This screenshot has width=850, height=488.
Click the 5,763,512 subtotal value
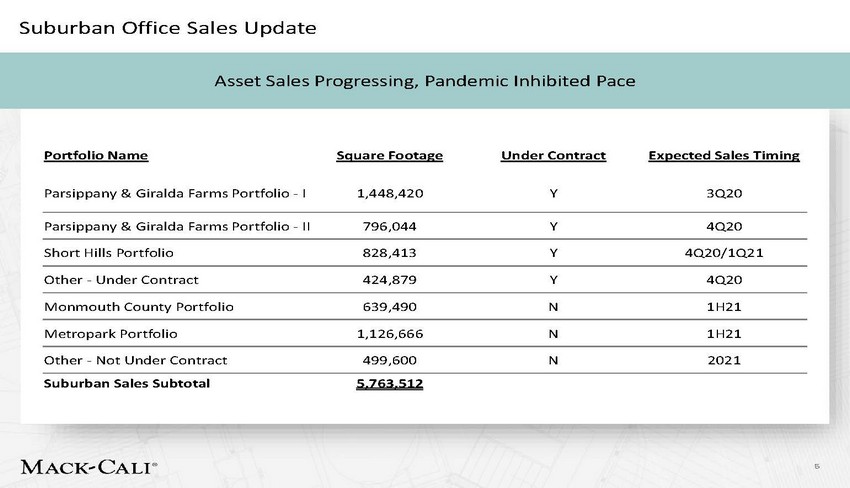[389, 384]
